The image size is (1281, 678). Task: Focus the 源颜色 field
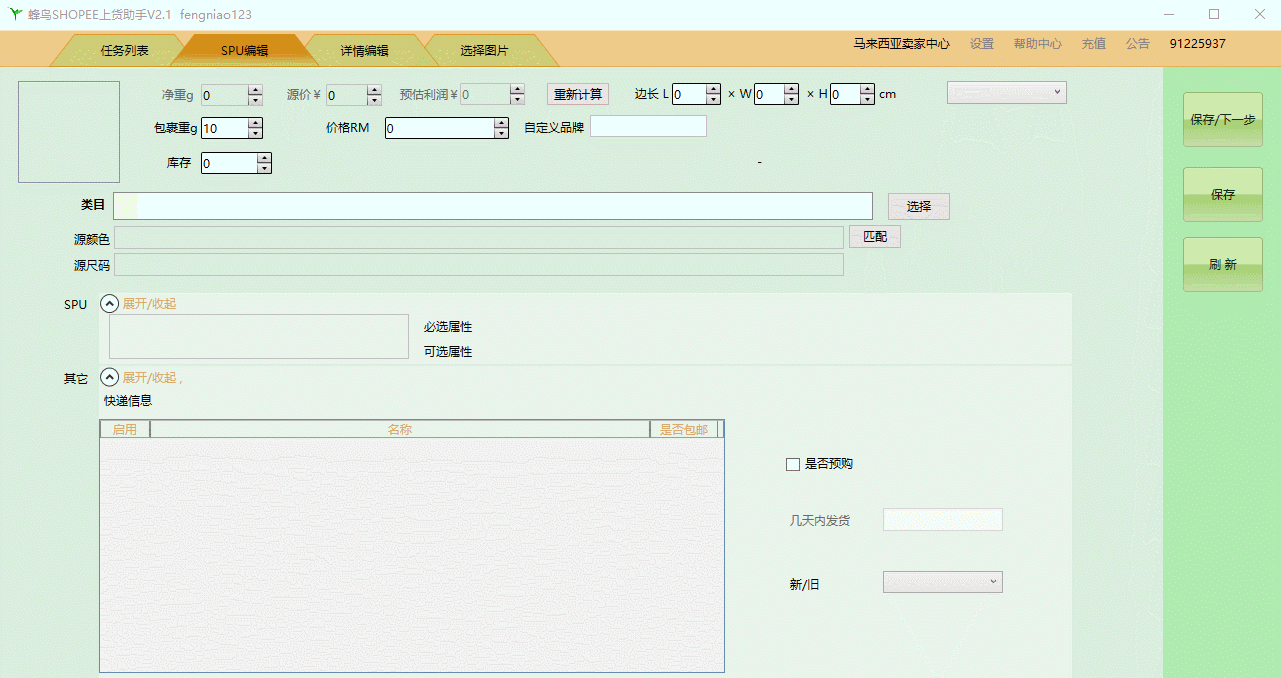pos(479,237)
